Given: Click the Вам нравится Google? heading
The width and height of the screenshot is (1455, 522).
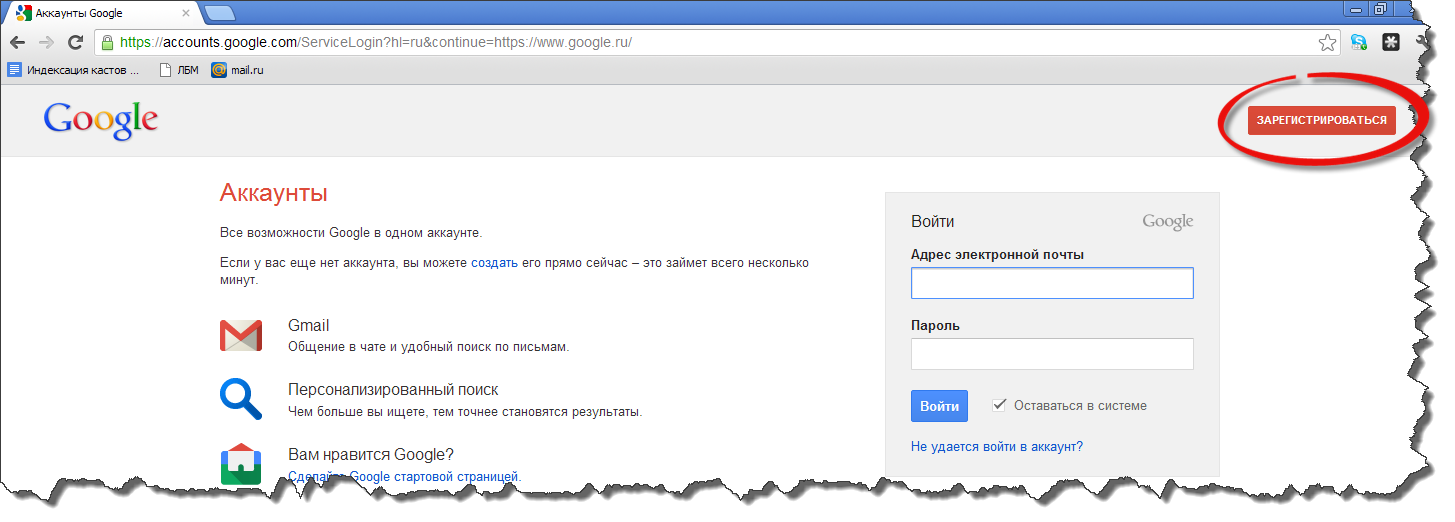Looking at the screenshot, I should click(371, 455).
